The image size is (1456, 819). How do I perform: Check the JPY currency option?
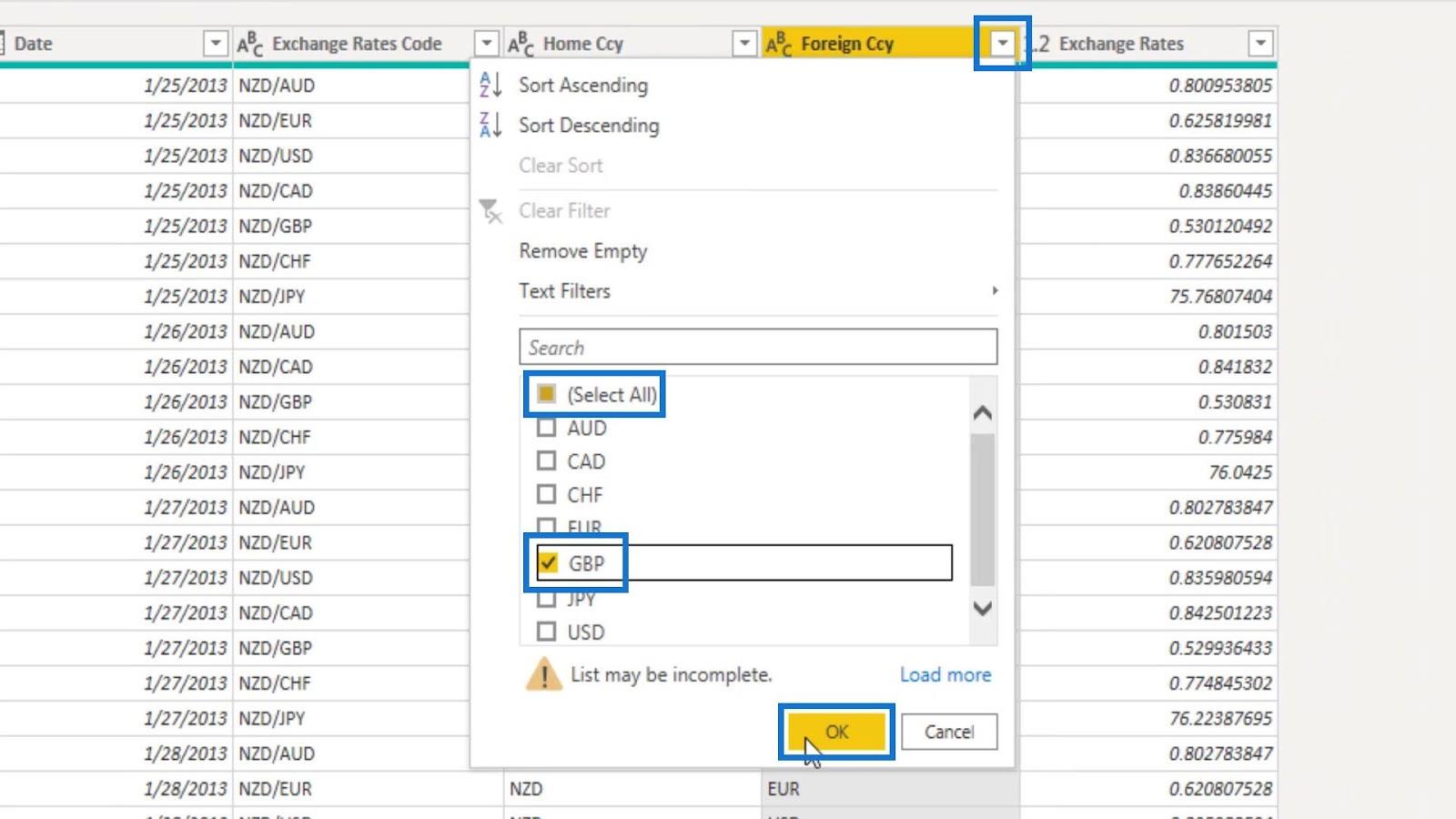[x=546, y=600]
